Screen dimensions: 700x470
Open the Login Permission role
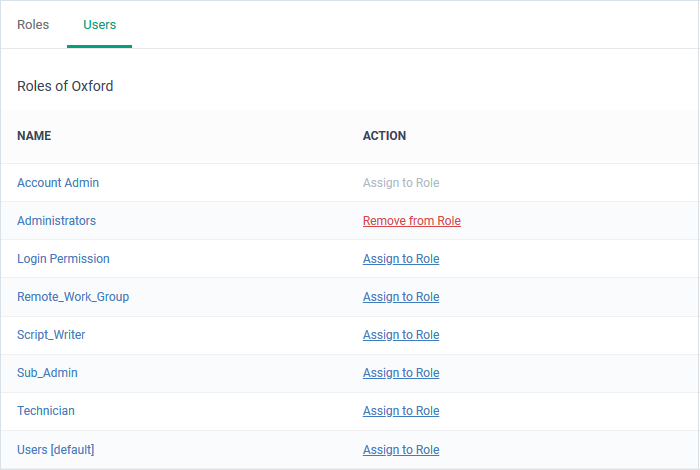63,258
